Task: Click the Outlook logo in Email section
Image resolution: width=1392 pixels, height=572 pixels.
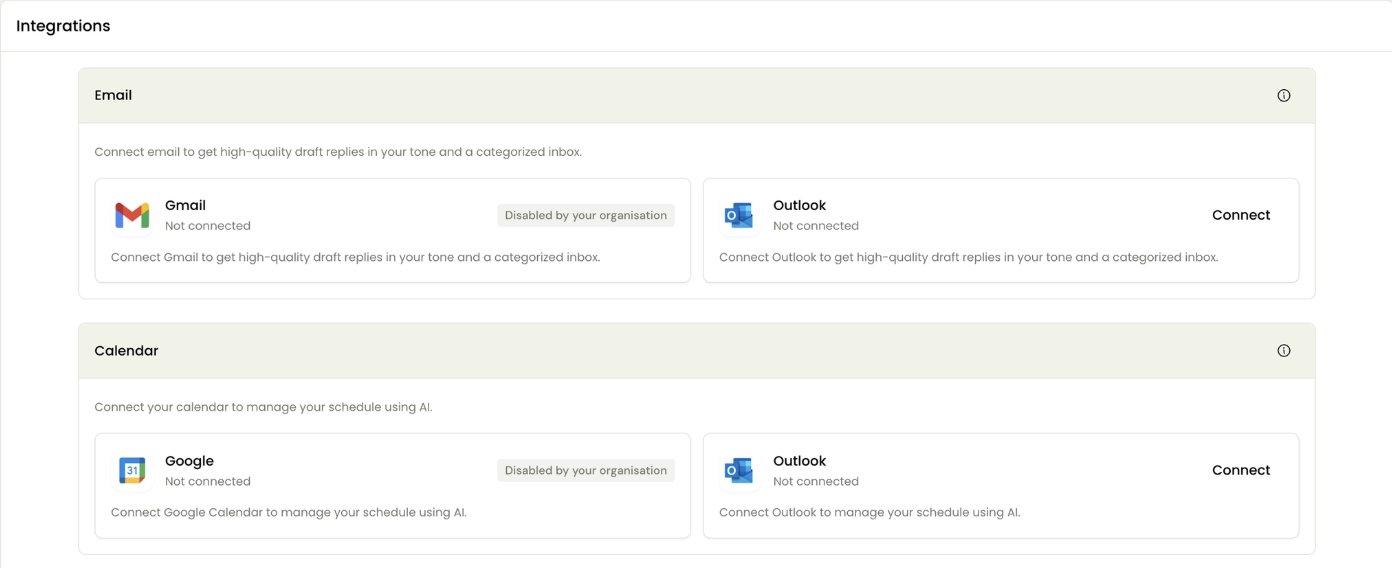Action: 739,215
